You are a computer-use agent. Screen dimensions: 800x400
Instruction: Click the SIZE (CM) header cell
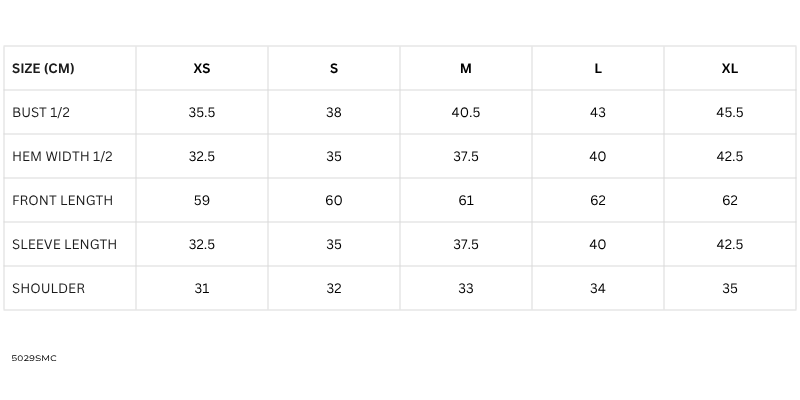coord(43,69)
